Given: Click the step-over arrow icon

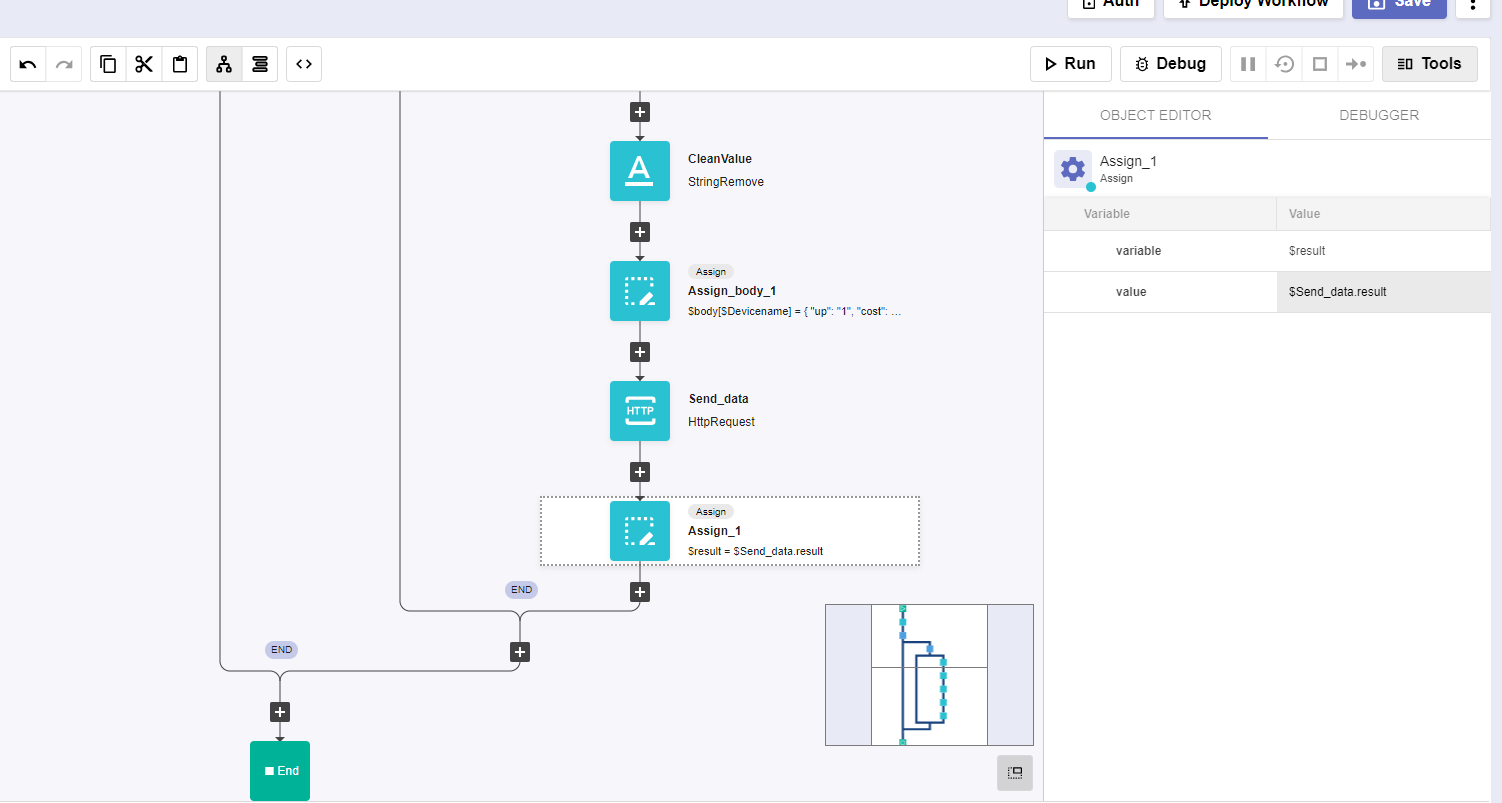Looking at the screenshot, I should pyautogui.click(x=1356, y=64).
